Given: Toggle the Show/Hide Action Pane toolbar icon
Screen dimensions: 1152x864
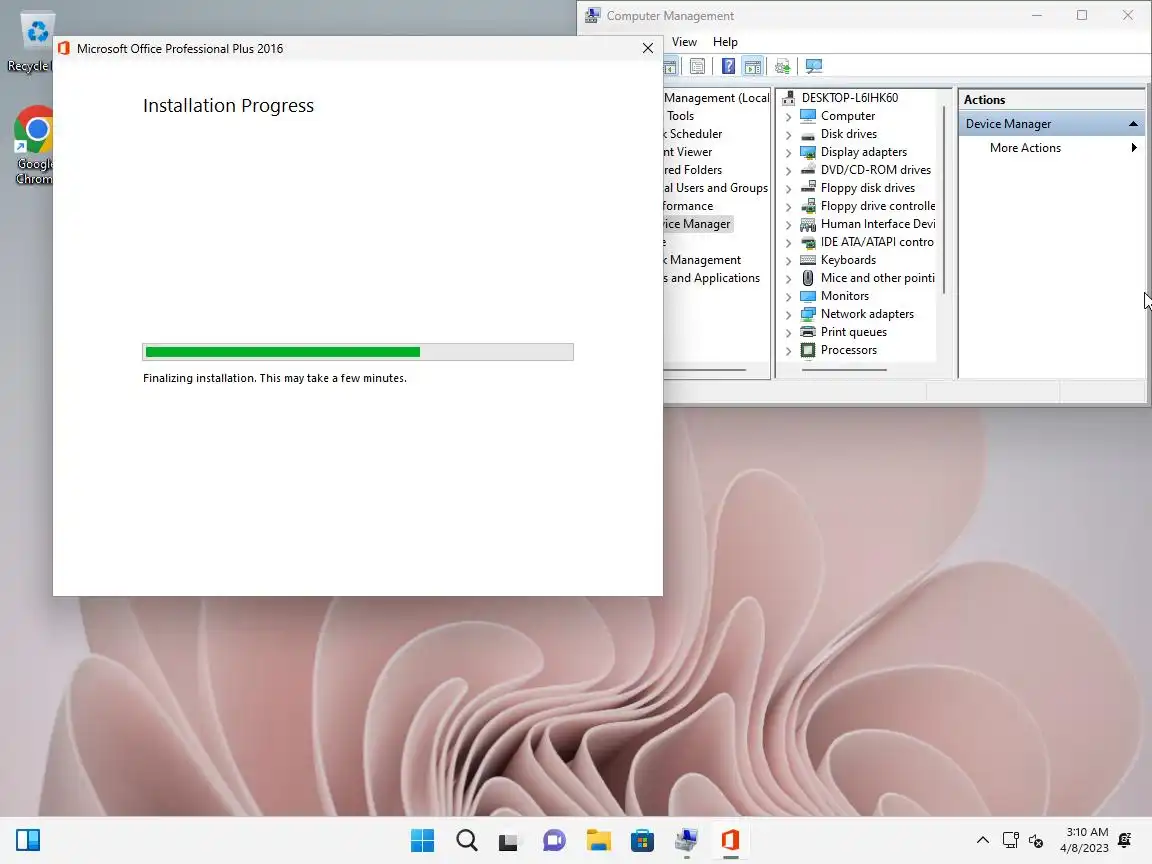Looking at the screenshot, I should click(753, 66).
